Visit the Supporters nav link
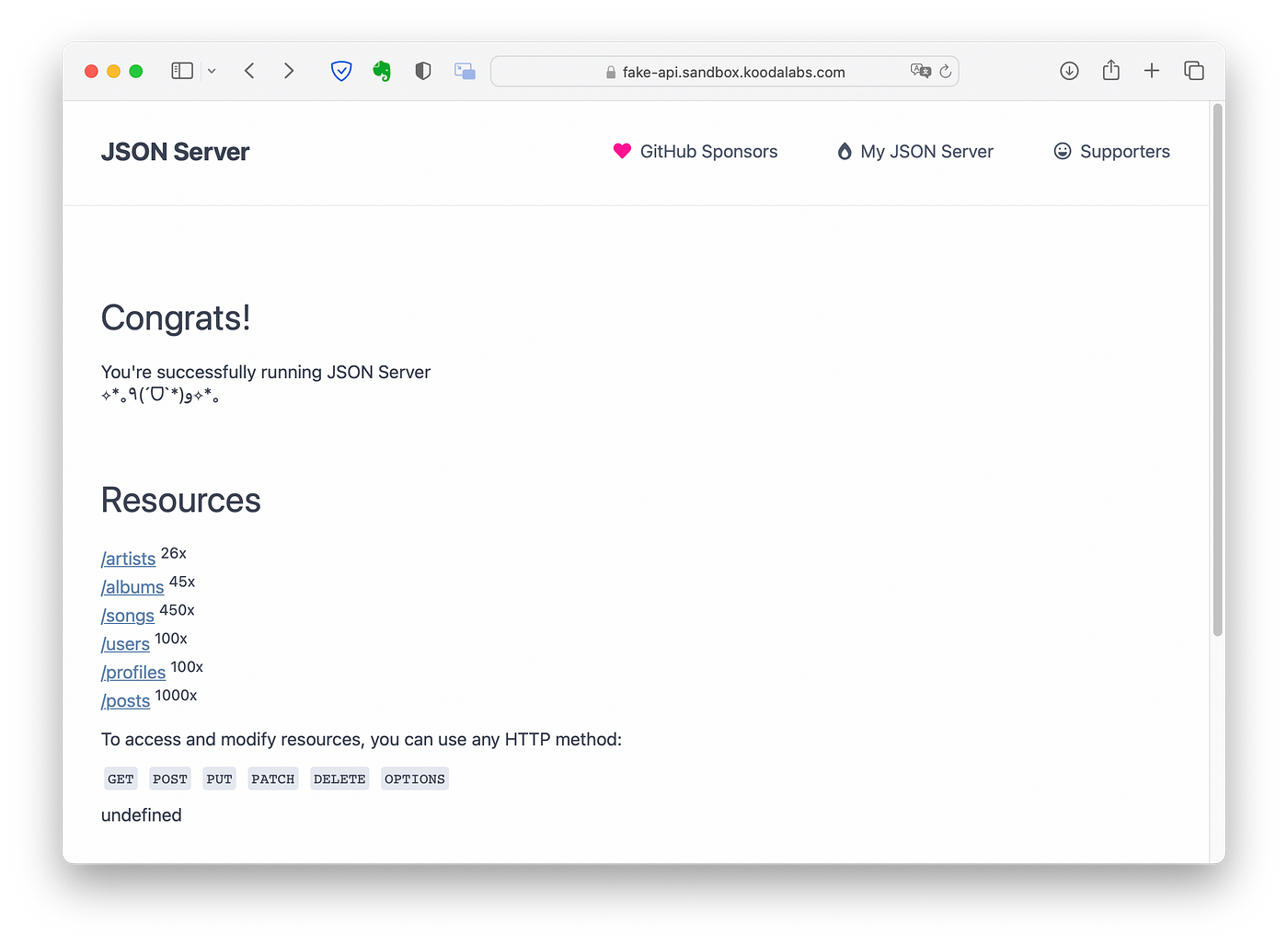The image size is (1288, 946). point(1112,152)
